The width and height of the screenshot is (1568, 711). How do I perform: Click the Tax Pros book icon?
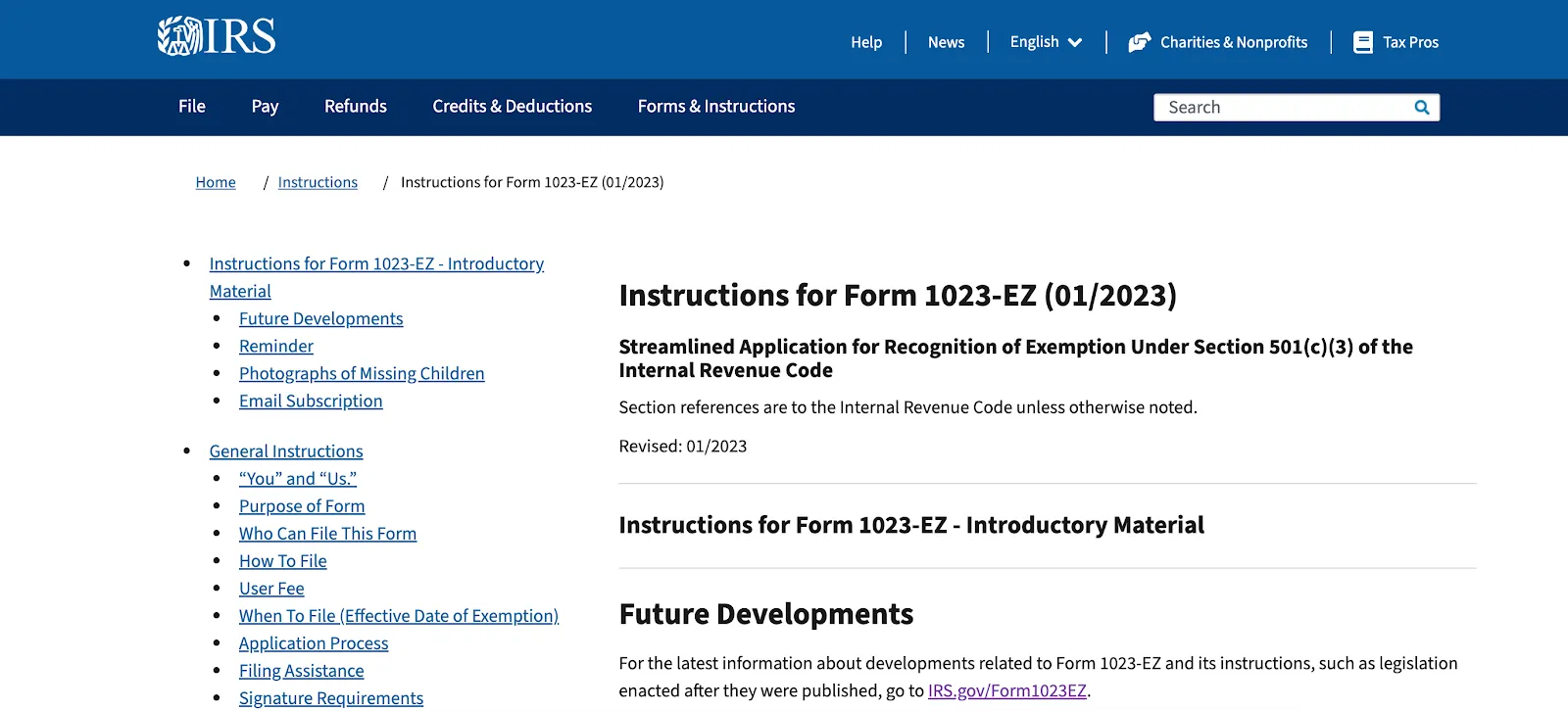click(x=1363, y=42)
